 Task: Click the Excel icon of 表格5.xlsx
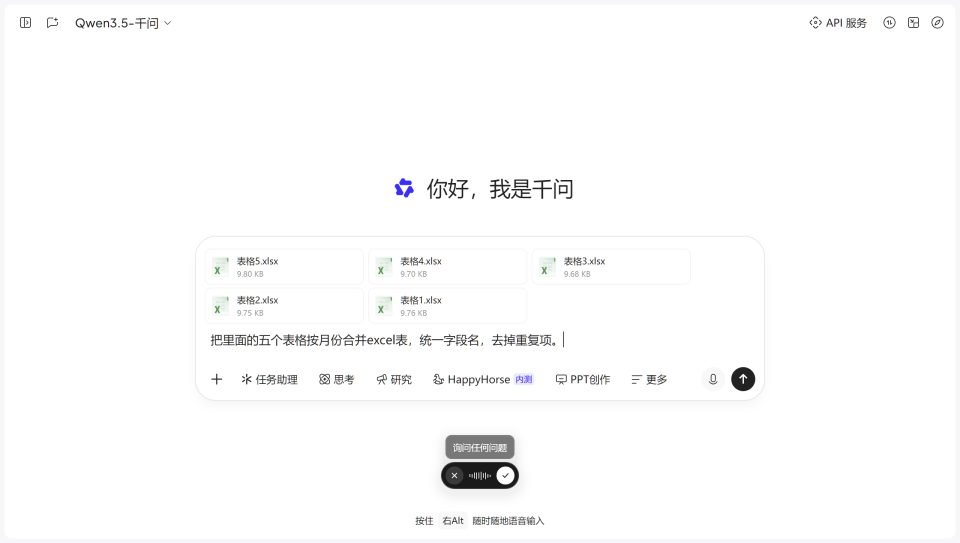tap(220, 267)
